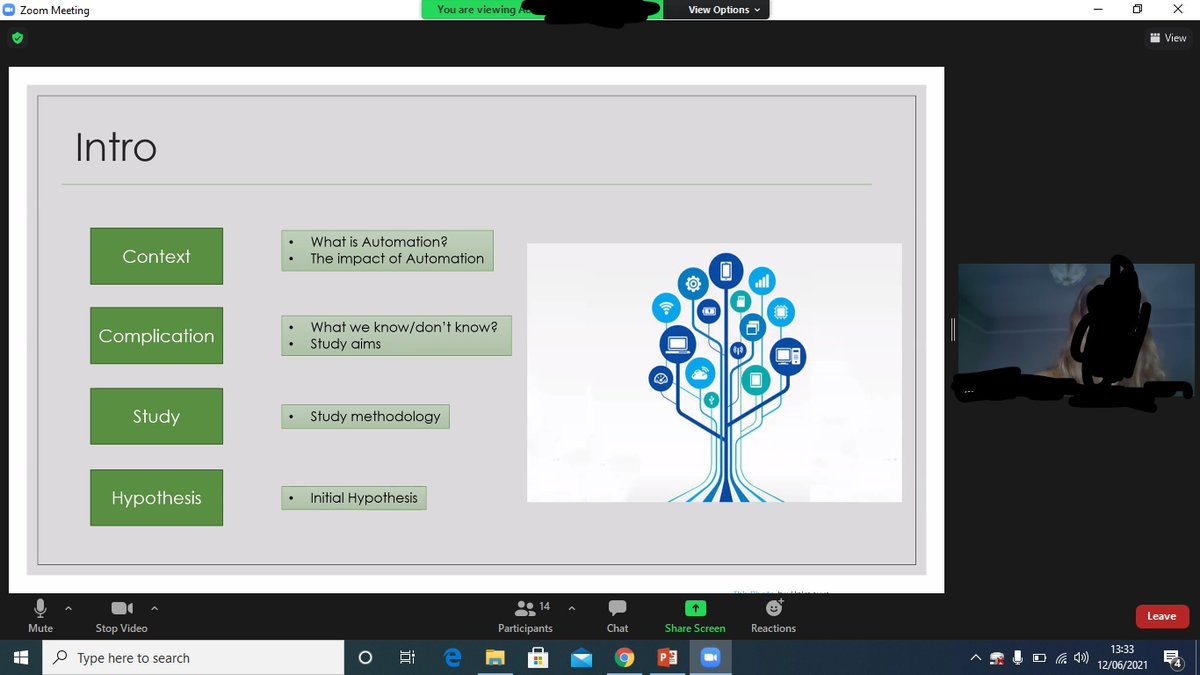Leave the Zoom meeting

[x=1161, y=616]
